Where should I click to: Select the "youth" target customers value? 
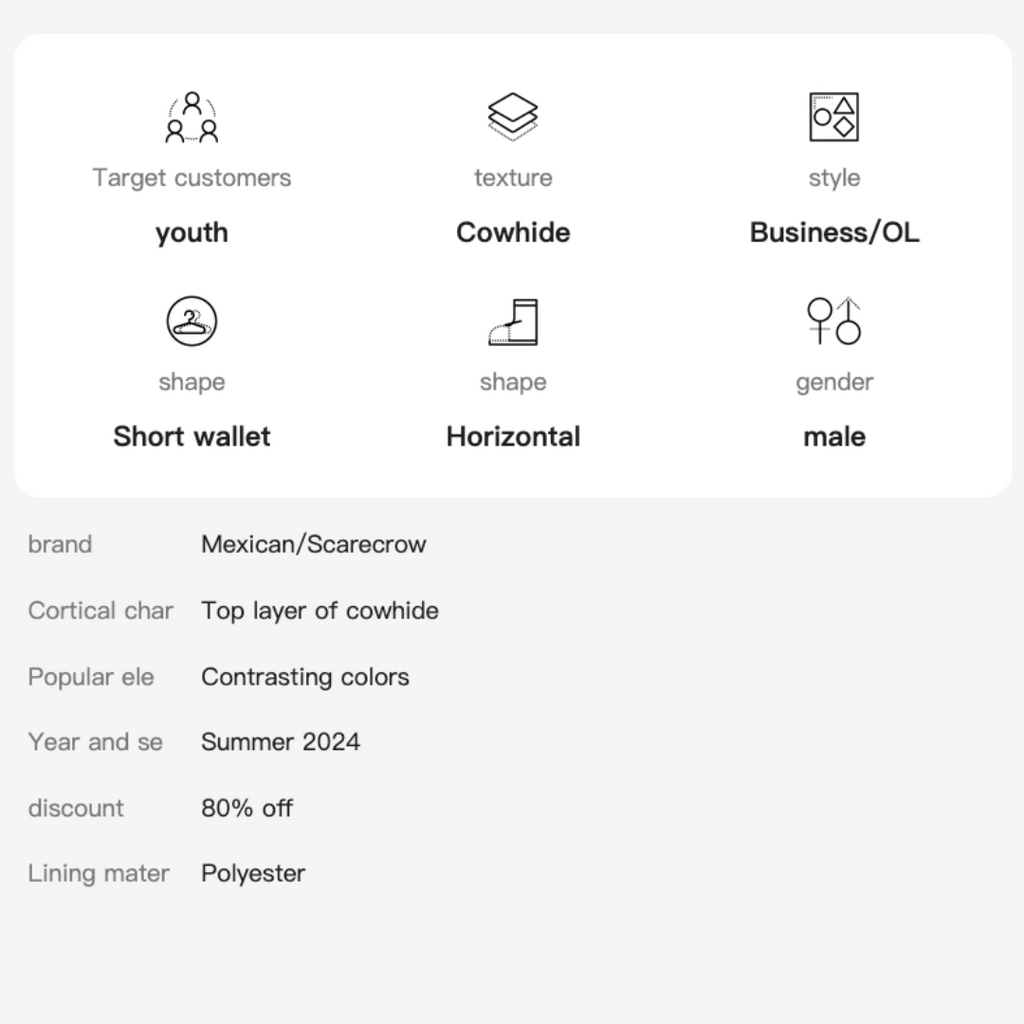pyautogui.click(x=192, y=233)
